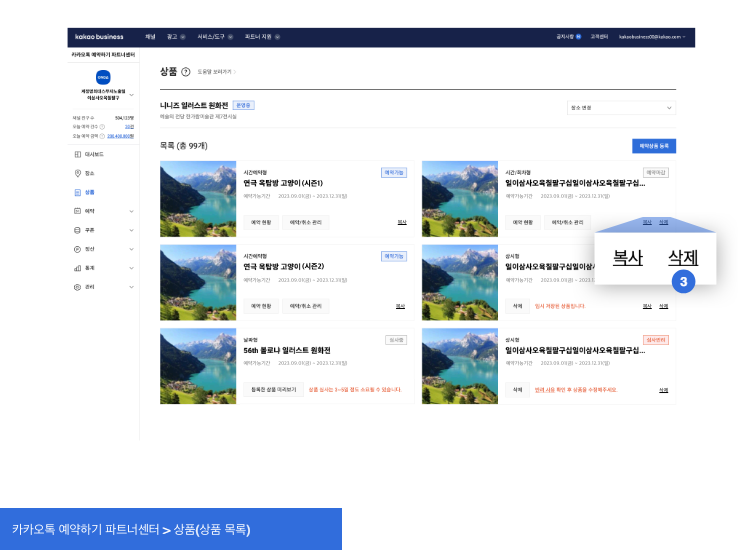Open the 광고 top menu
738x550 pixels.
177,37
